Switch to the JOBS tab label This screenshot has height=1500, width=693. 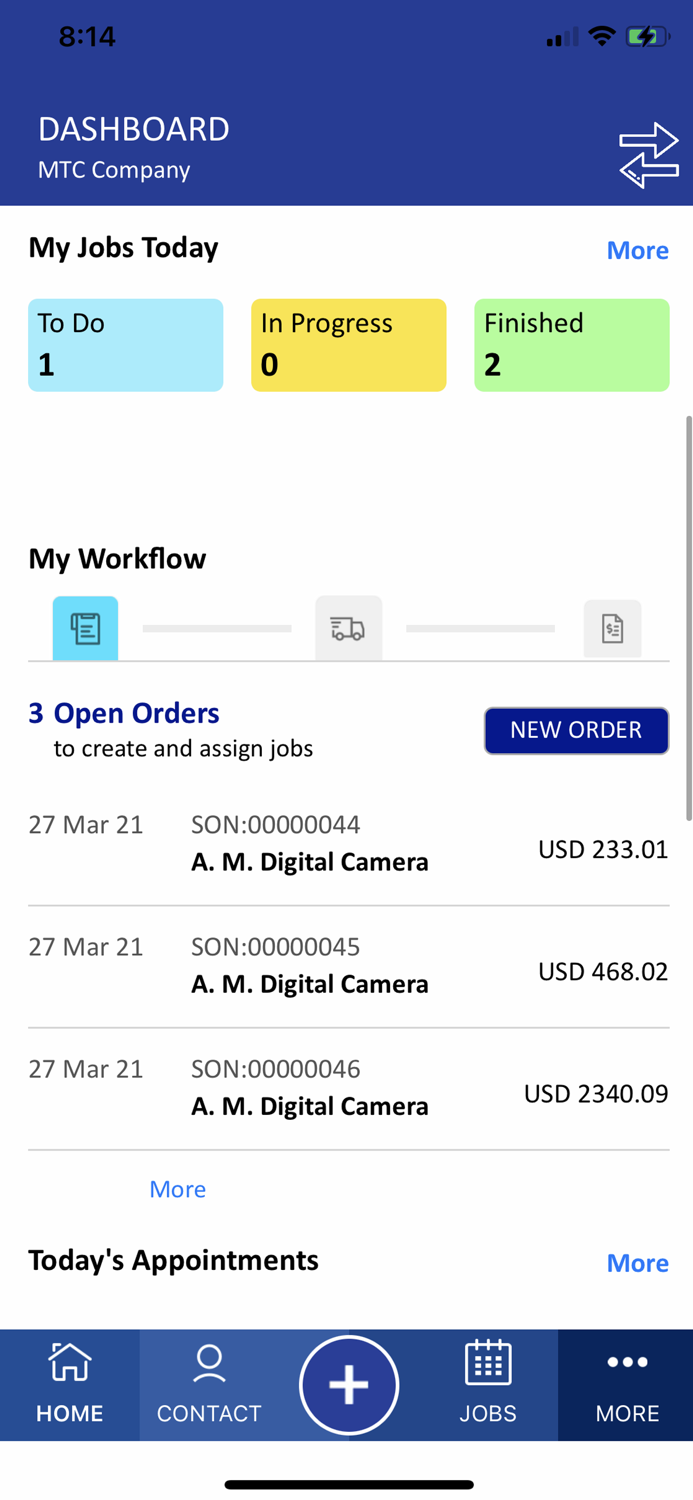(x=488, y=1413)
